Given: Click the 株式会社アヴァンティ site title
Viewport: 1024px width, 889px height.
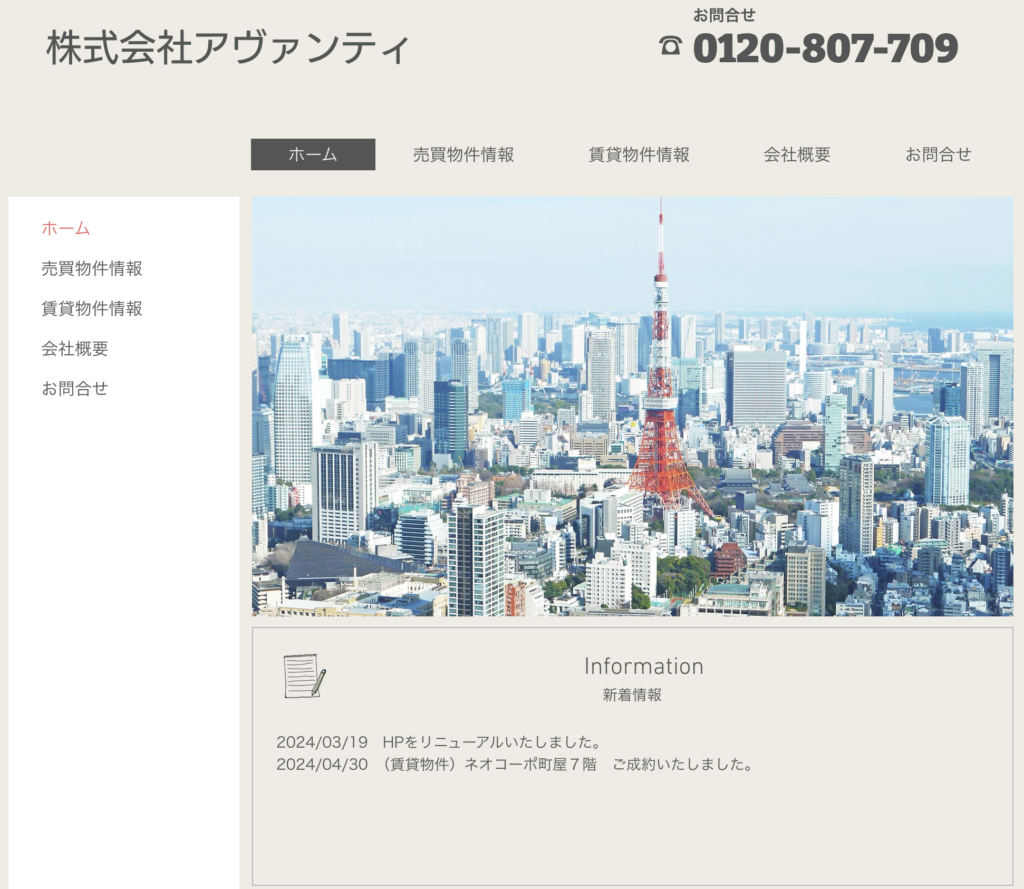Looking at the screenshot, I should 228,48.
